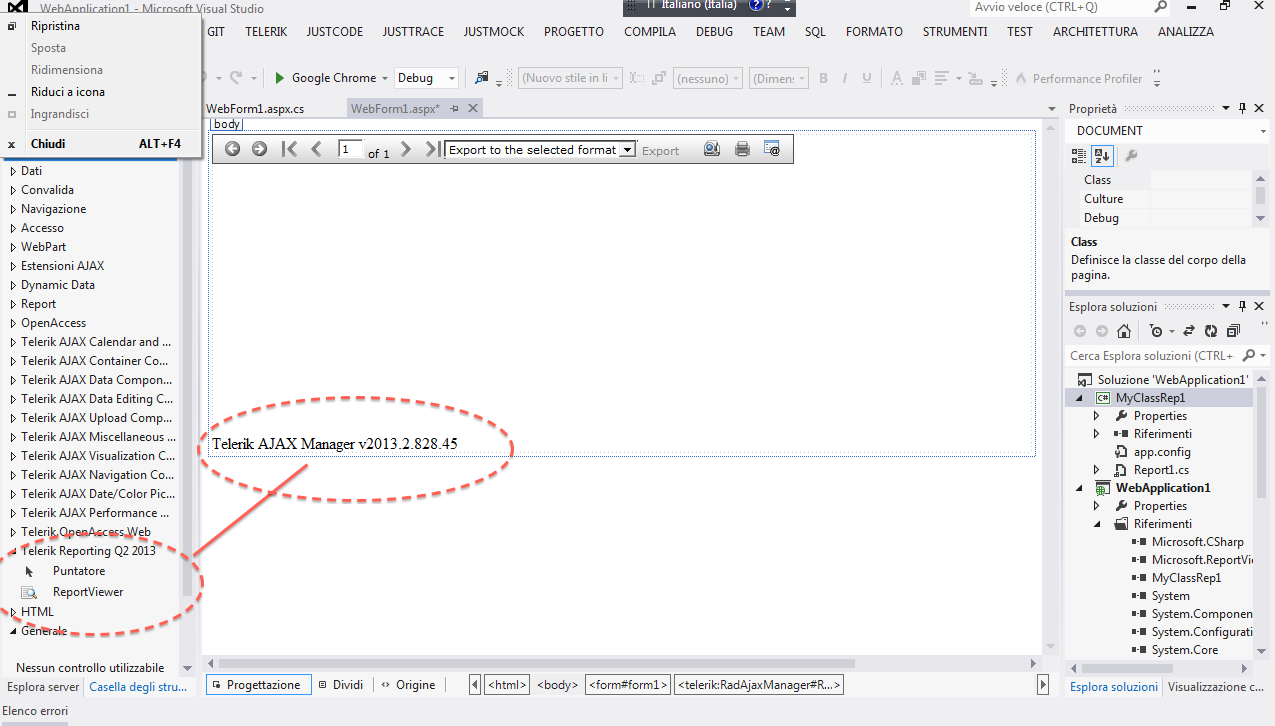Open the ARCHITETTURA menu
This screenshot has height=726, width=1275.
pyautogui.click(x=1095, y=32)
